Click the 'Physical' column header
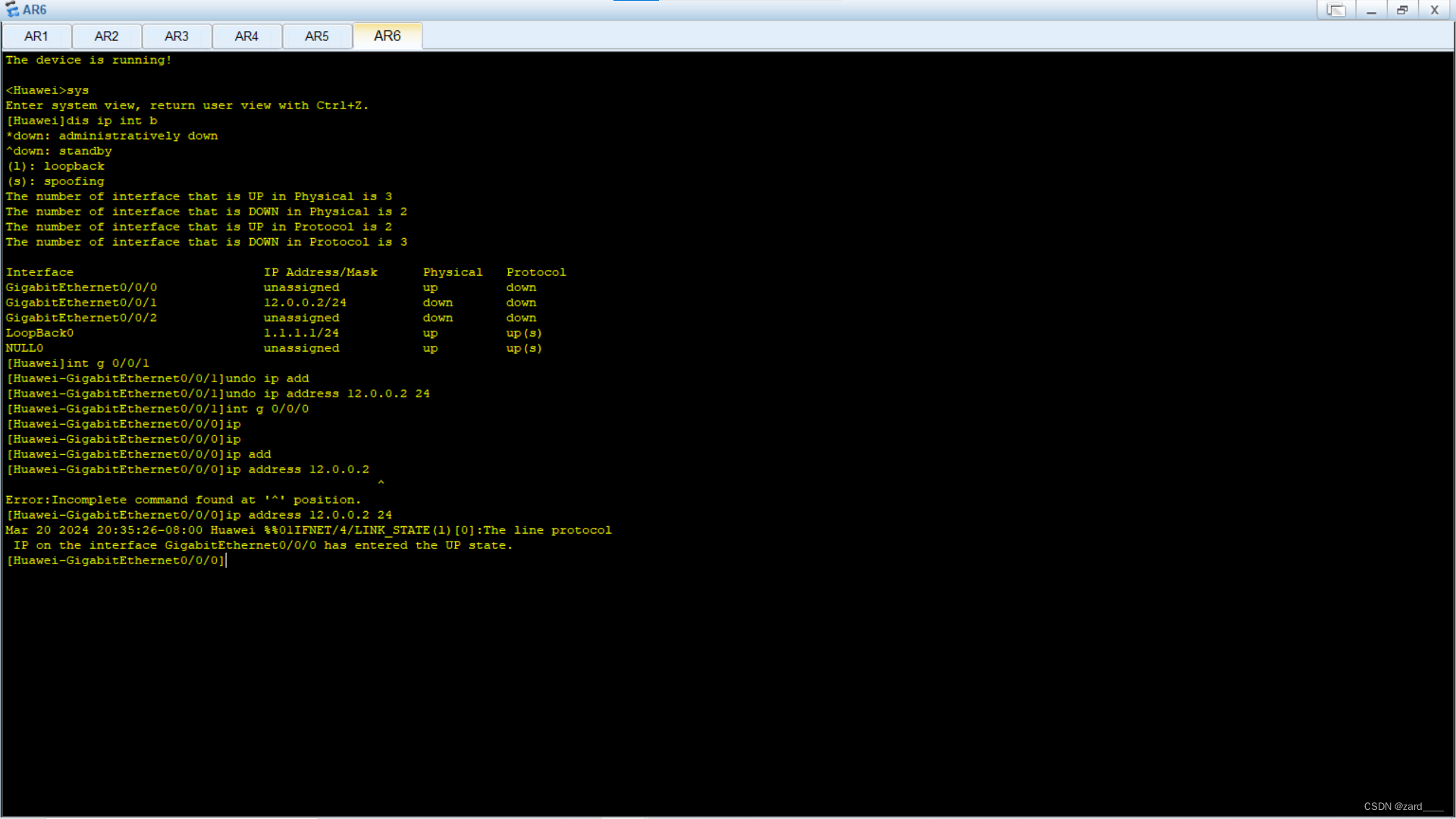1456x819 pixels. [453, 272]
